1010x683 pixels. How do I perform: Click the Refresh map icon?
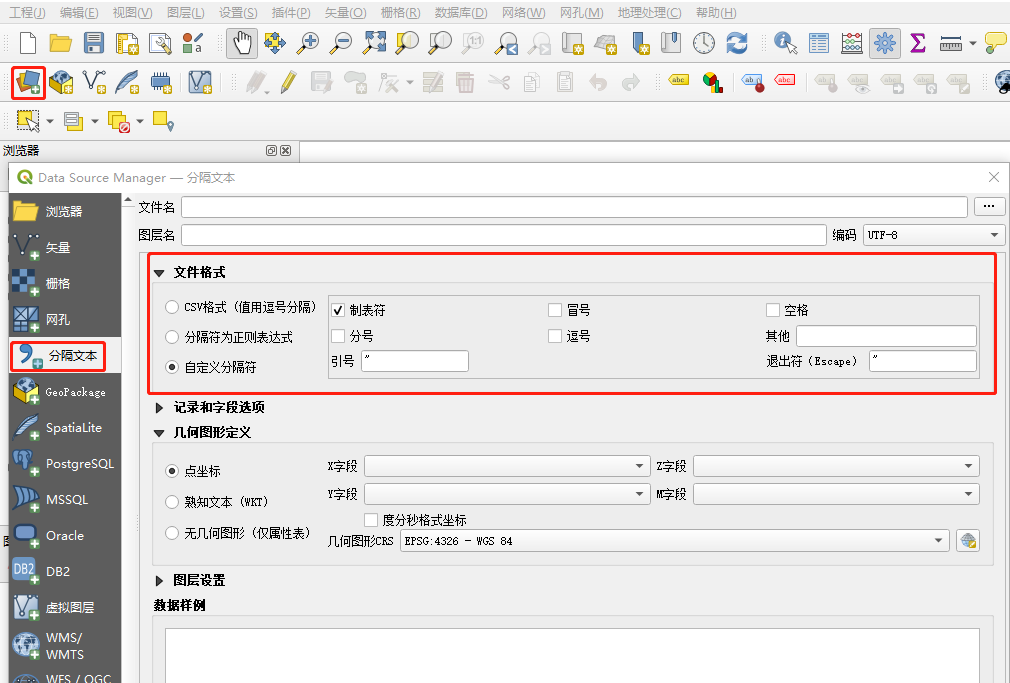[x=737, y=43]
